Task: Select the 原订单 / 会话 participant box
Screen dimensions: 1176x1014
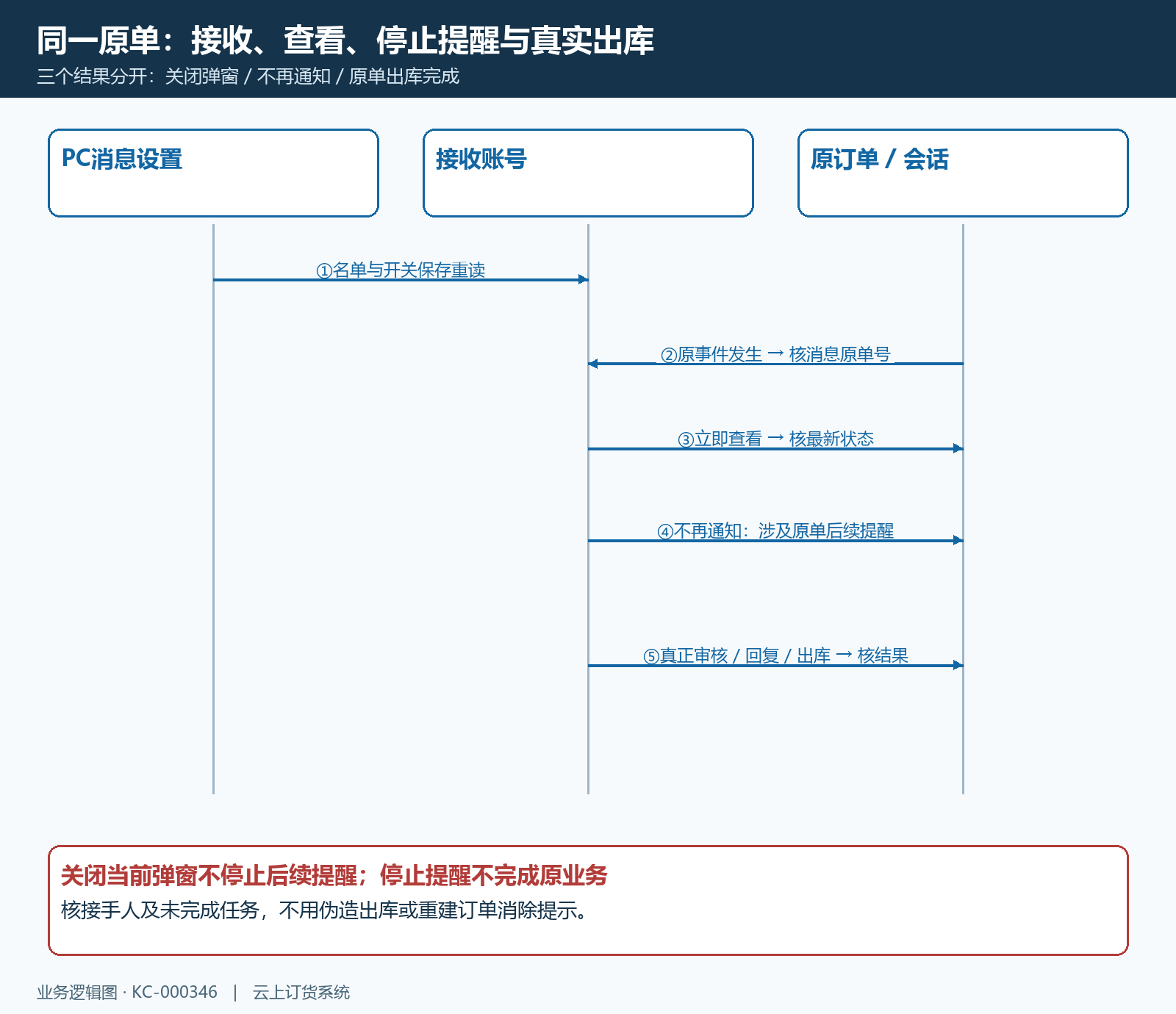Action: click(963, 173)
